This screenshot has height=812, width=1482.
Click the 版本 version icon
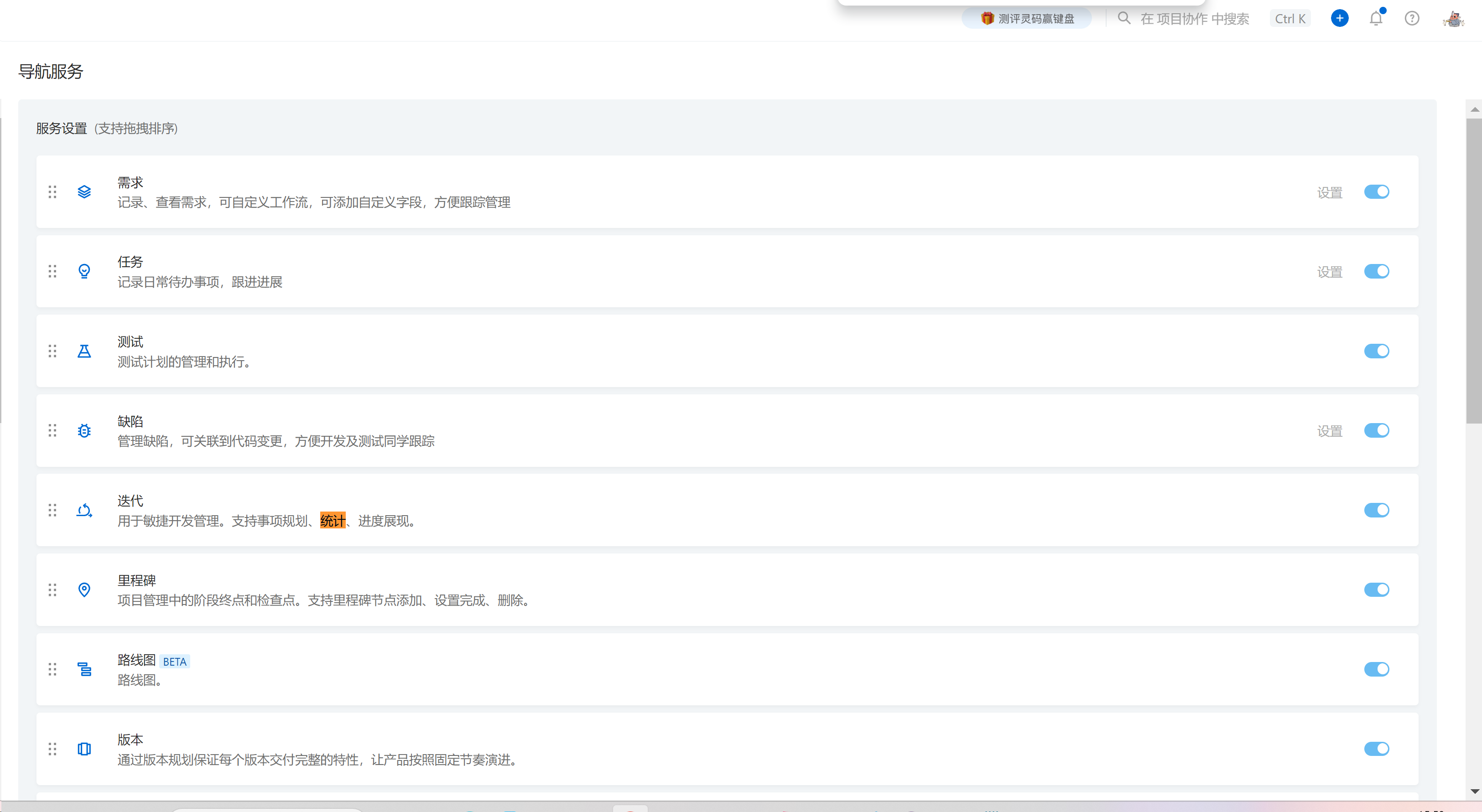[x=84, y=749]
